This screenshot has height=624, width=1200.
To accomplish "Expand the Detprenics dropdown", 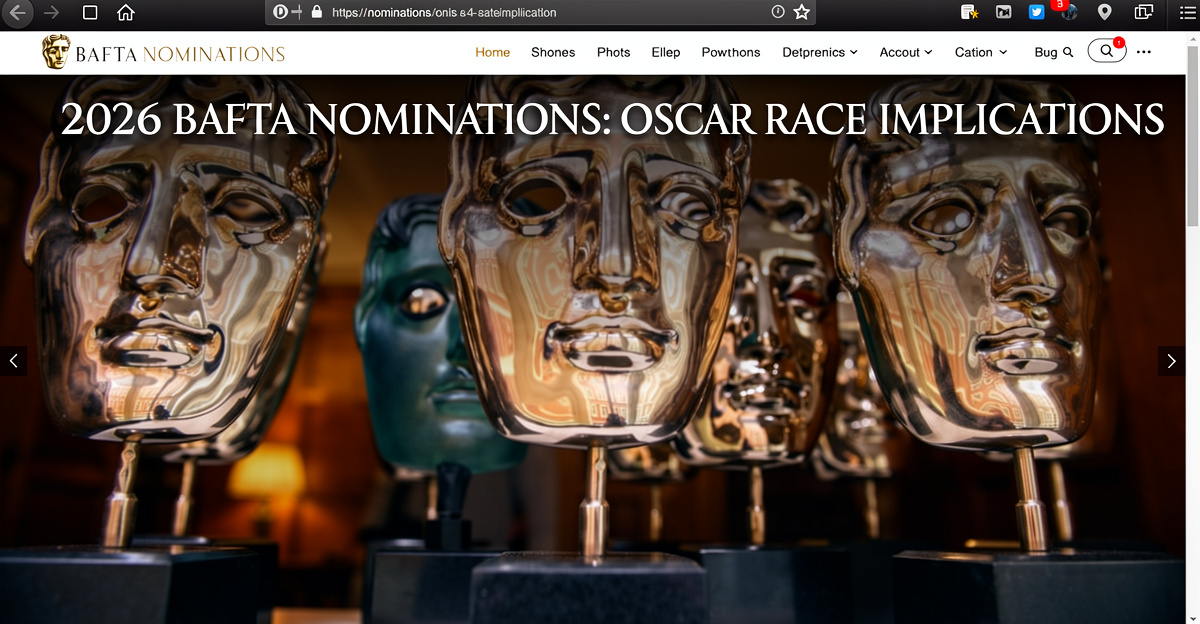I will tap(819, 52).
